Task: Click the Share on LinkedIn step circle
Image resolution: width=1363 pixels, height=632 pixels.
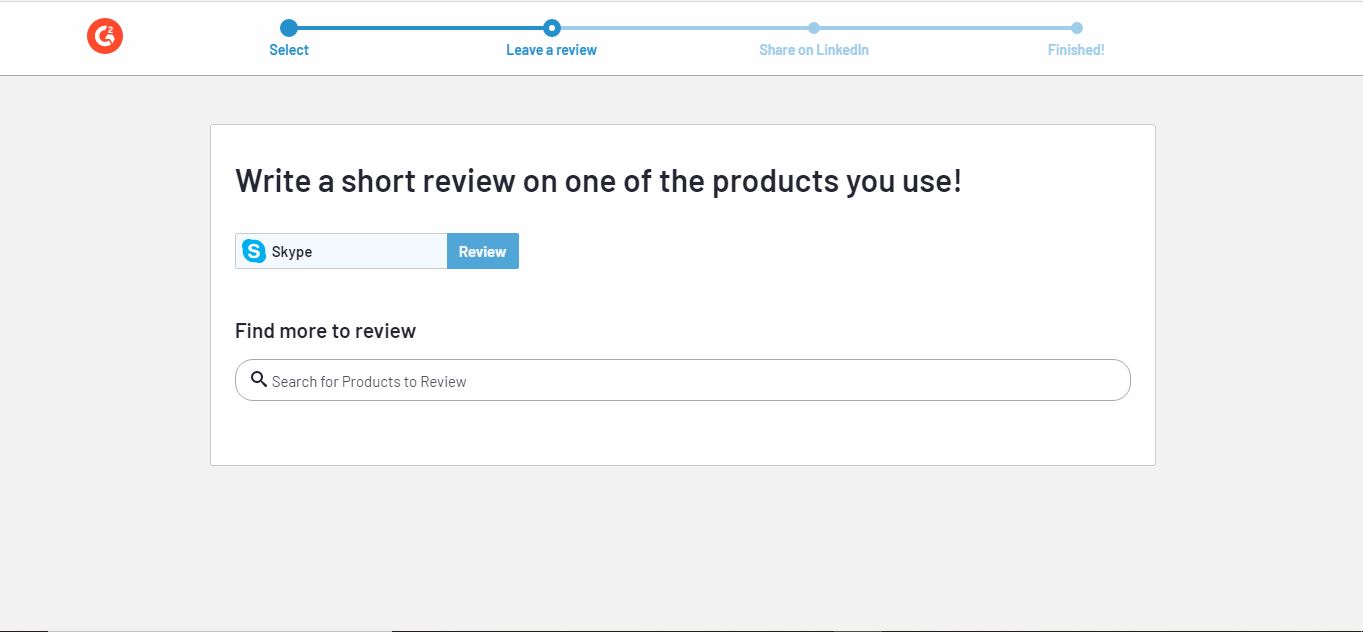Action: pyautogui.click(x=814, y=28)
